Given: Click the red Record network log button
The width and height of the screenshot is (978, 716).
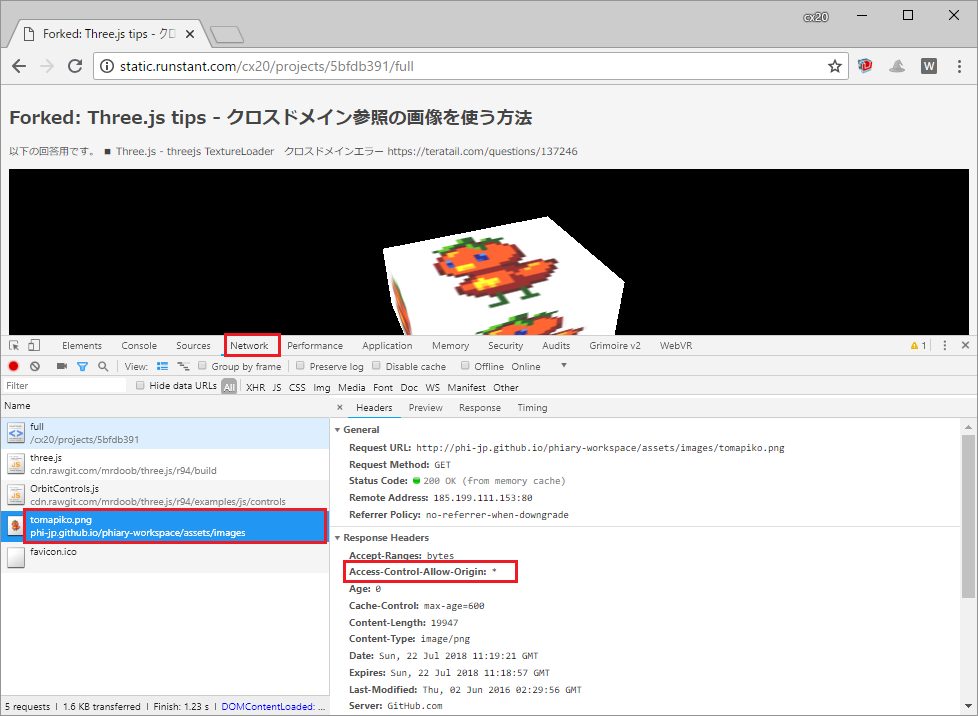Looking at the screenshot, I should 12,366.
